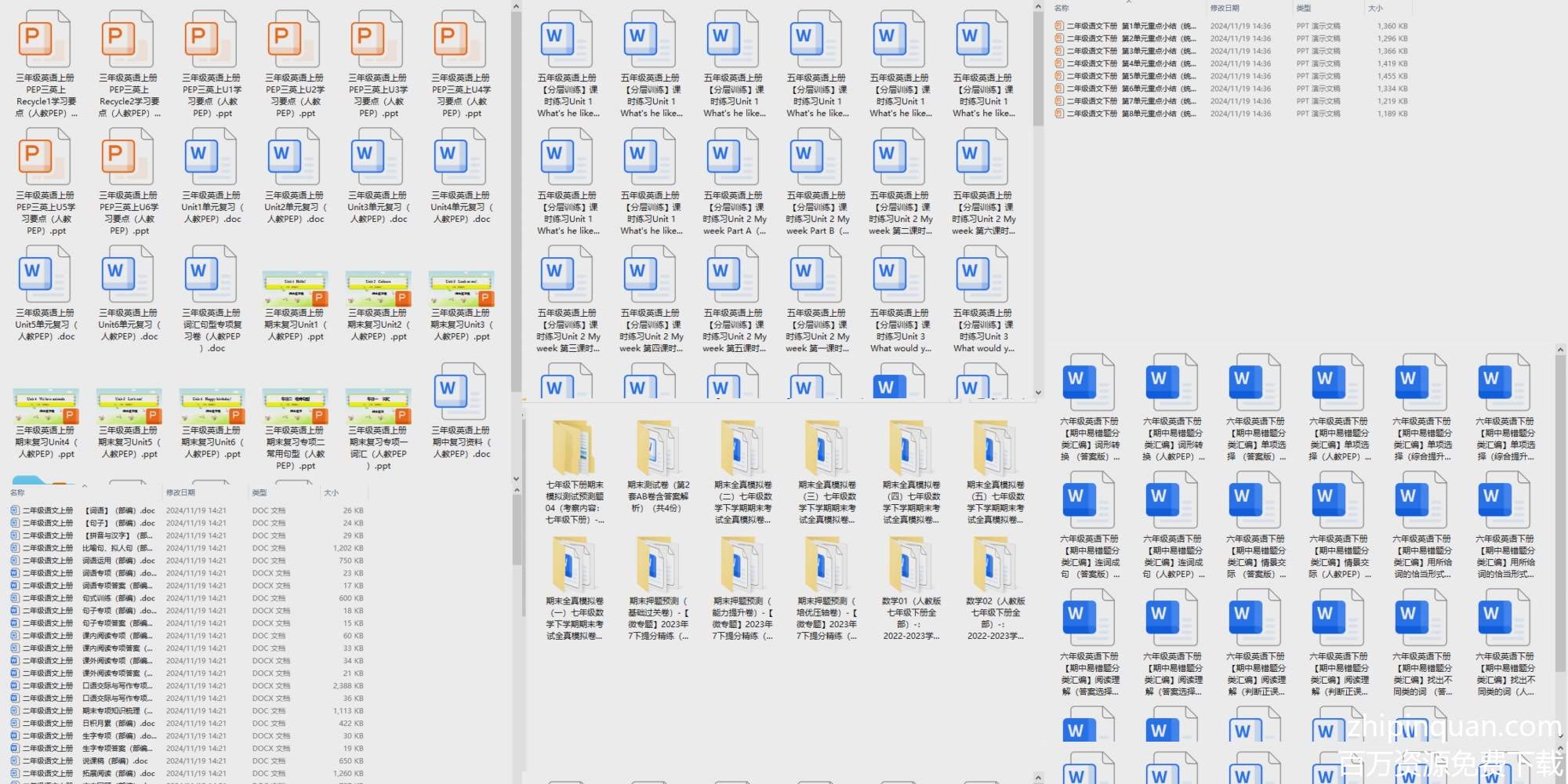
Task: Open the 期末押题预测（基础过关卷）folder
Action: pyautogui.click(x=658, y=564)
